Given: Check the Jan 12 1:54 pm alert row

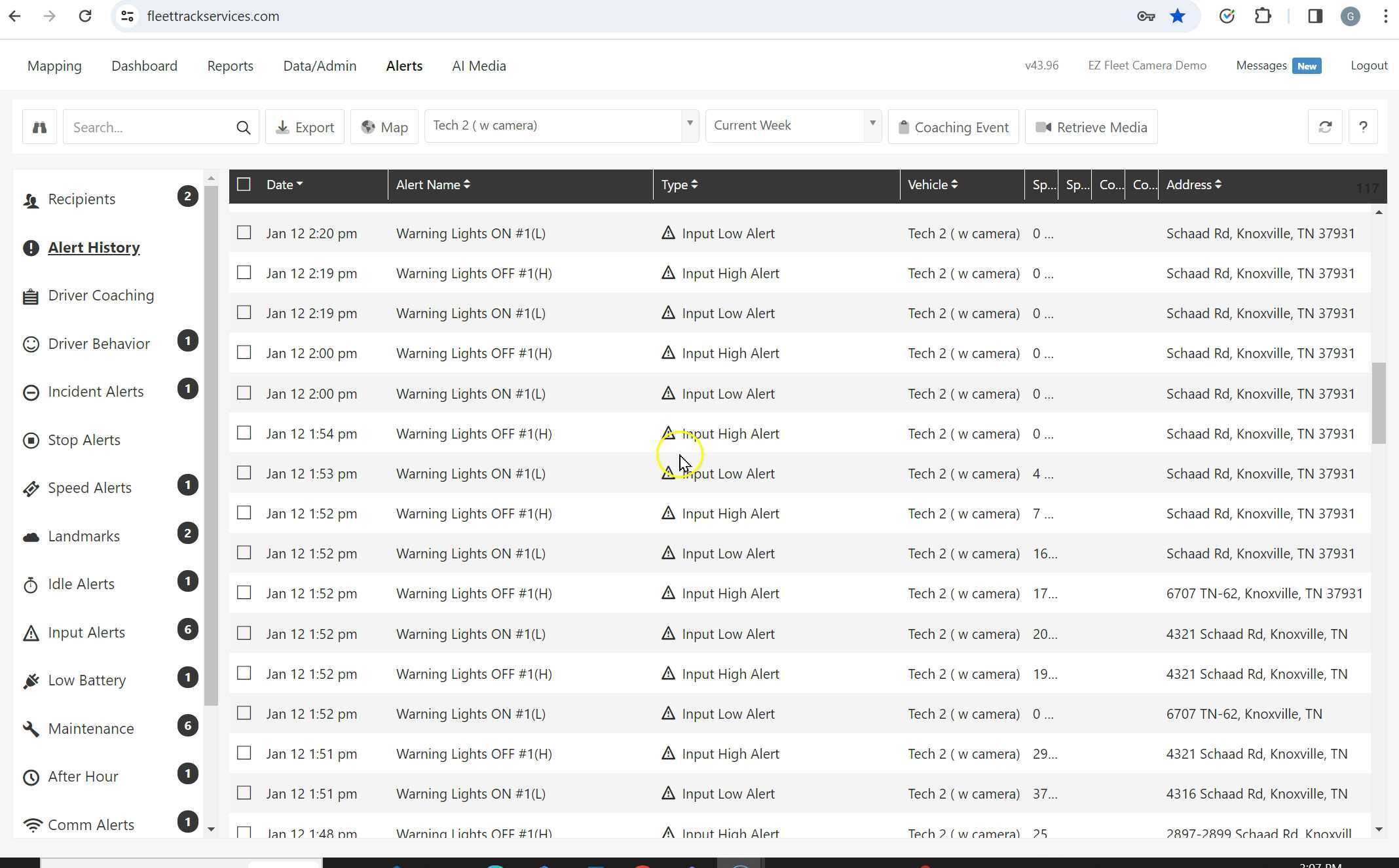Looking at the screenshot, I should pos(244,433).
